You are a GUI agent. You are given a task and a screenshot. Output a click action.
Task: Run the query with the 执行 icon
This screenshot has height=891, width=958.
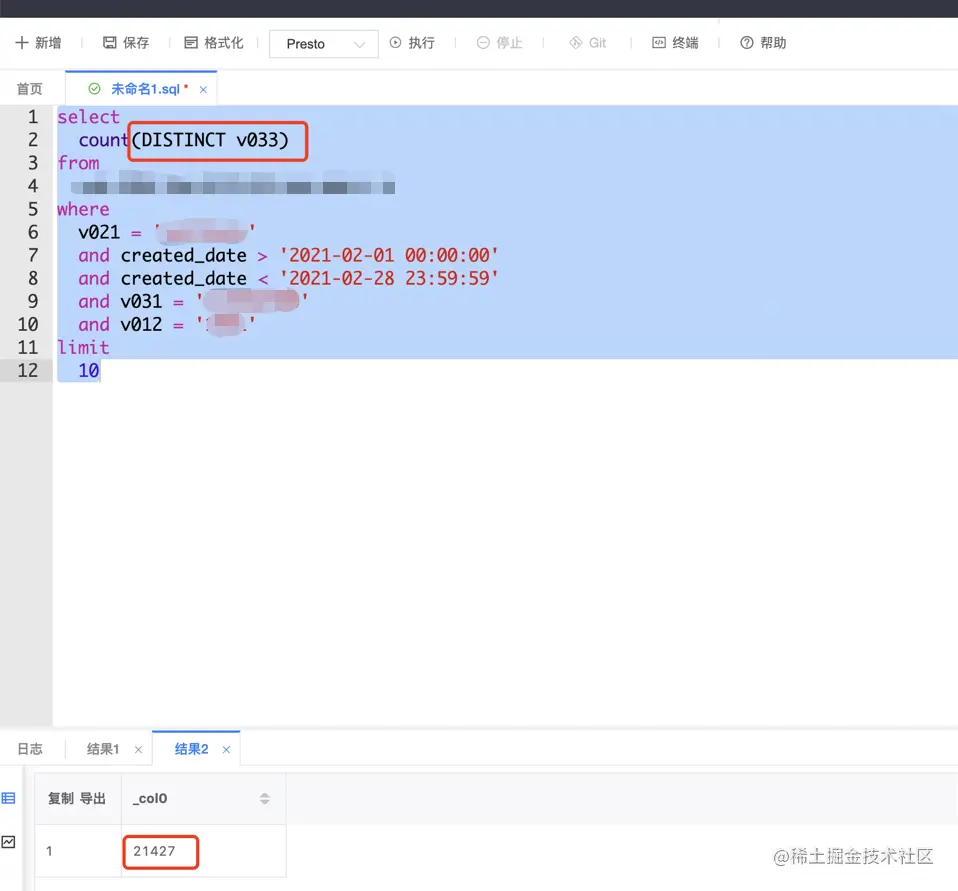click(x=395, y=42)
